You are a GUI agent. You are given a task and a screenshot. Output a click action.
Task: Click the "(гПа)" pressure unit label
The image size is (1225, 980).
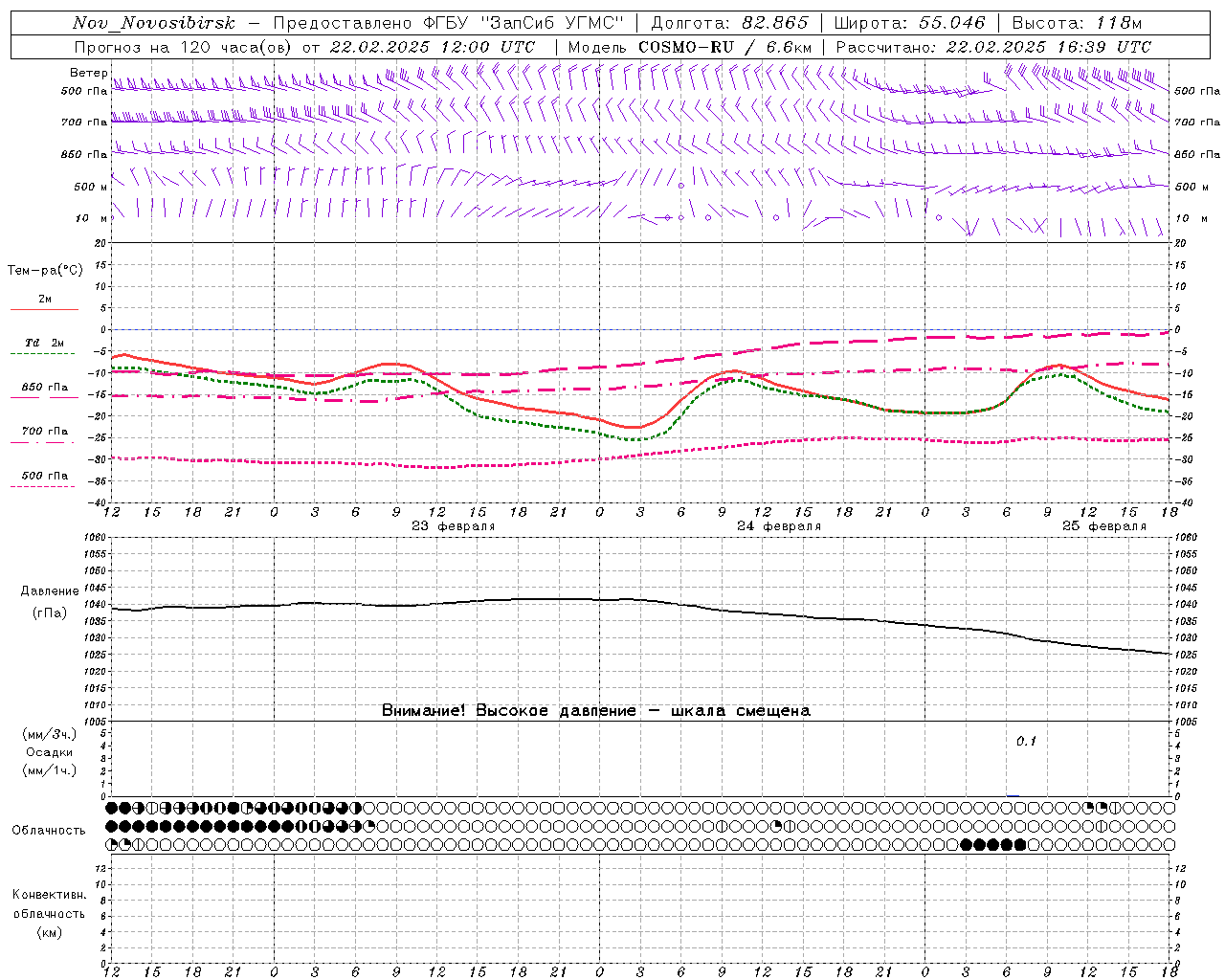(50, 613)
